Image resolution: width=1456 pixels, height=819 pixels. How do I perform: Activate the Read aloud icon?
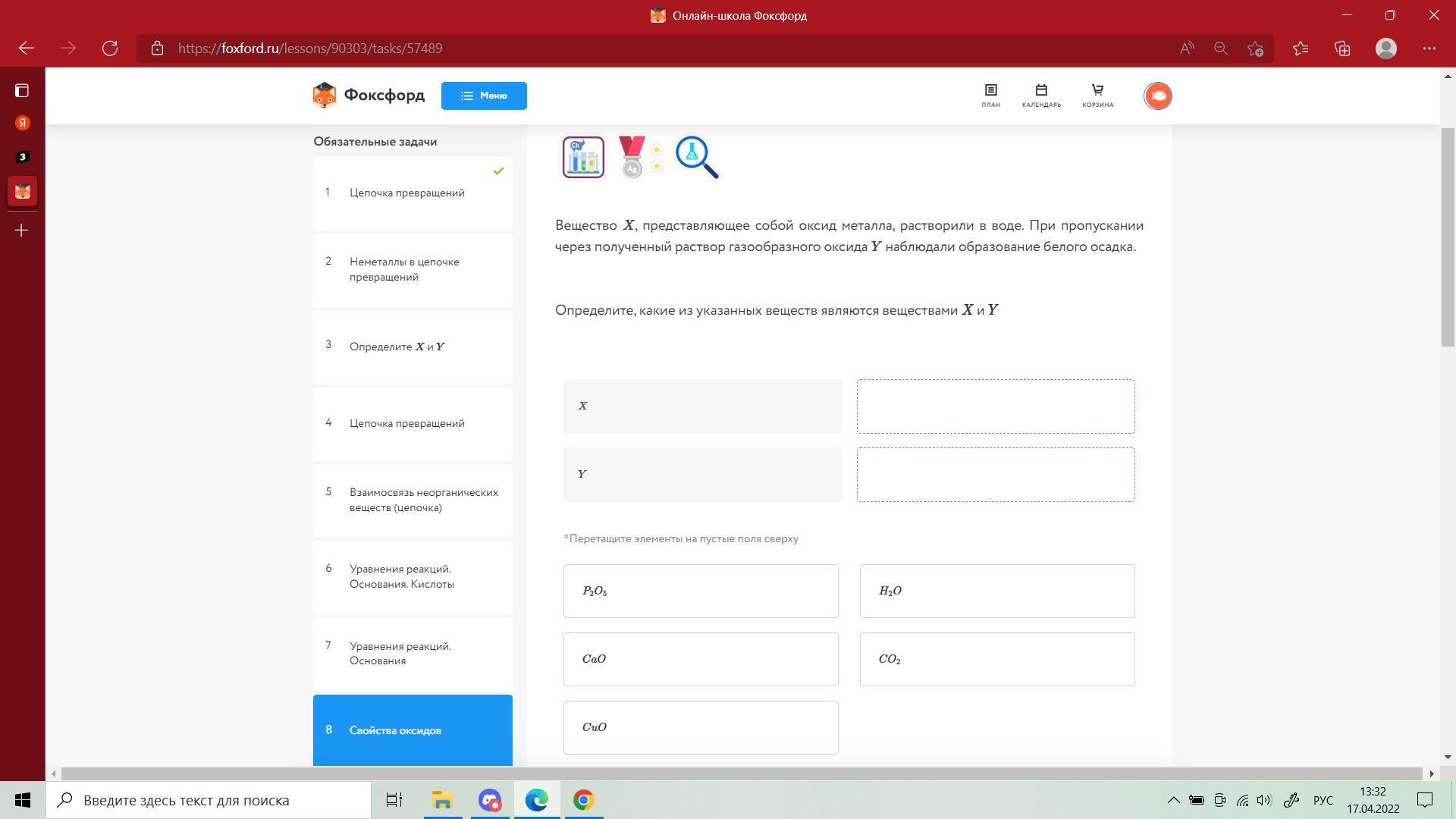1187,49
